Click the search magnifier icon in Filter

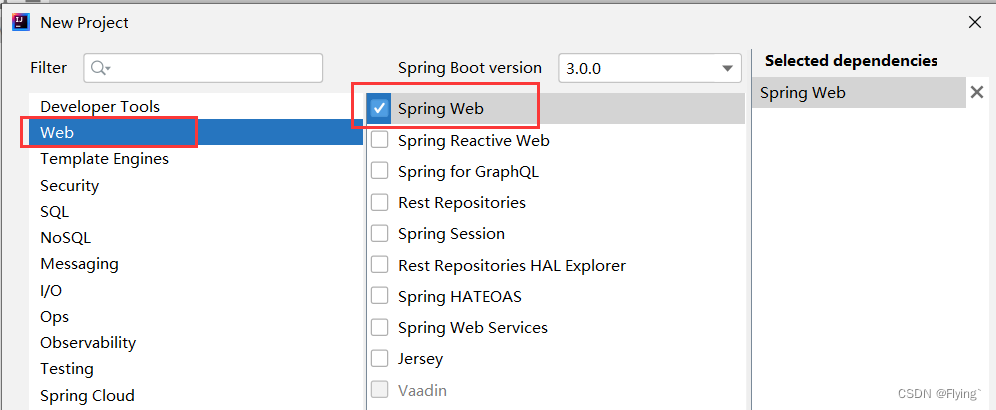[x=100, y=68]
